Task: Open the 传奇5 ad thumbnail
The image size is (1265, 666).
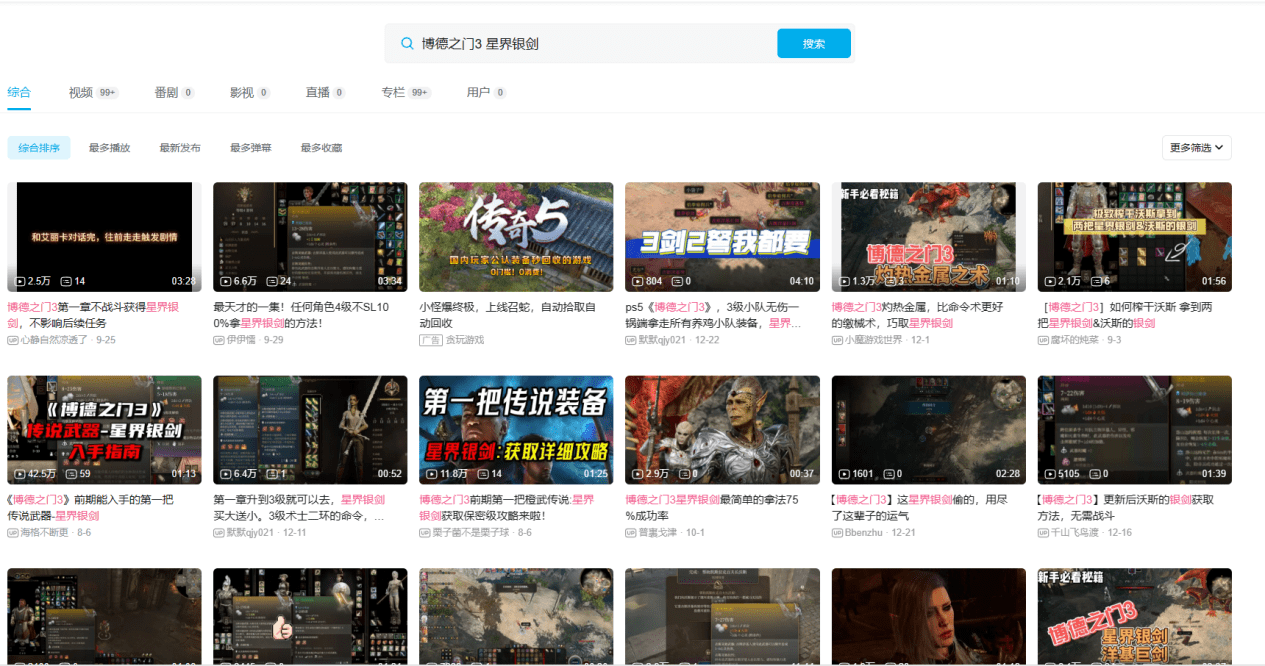Action: 516,237
